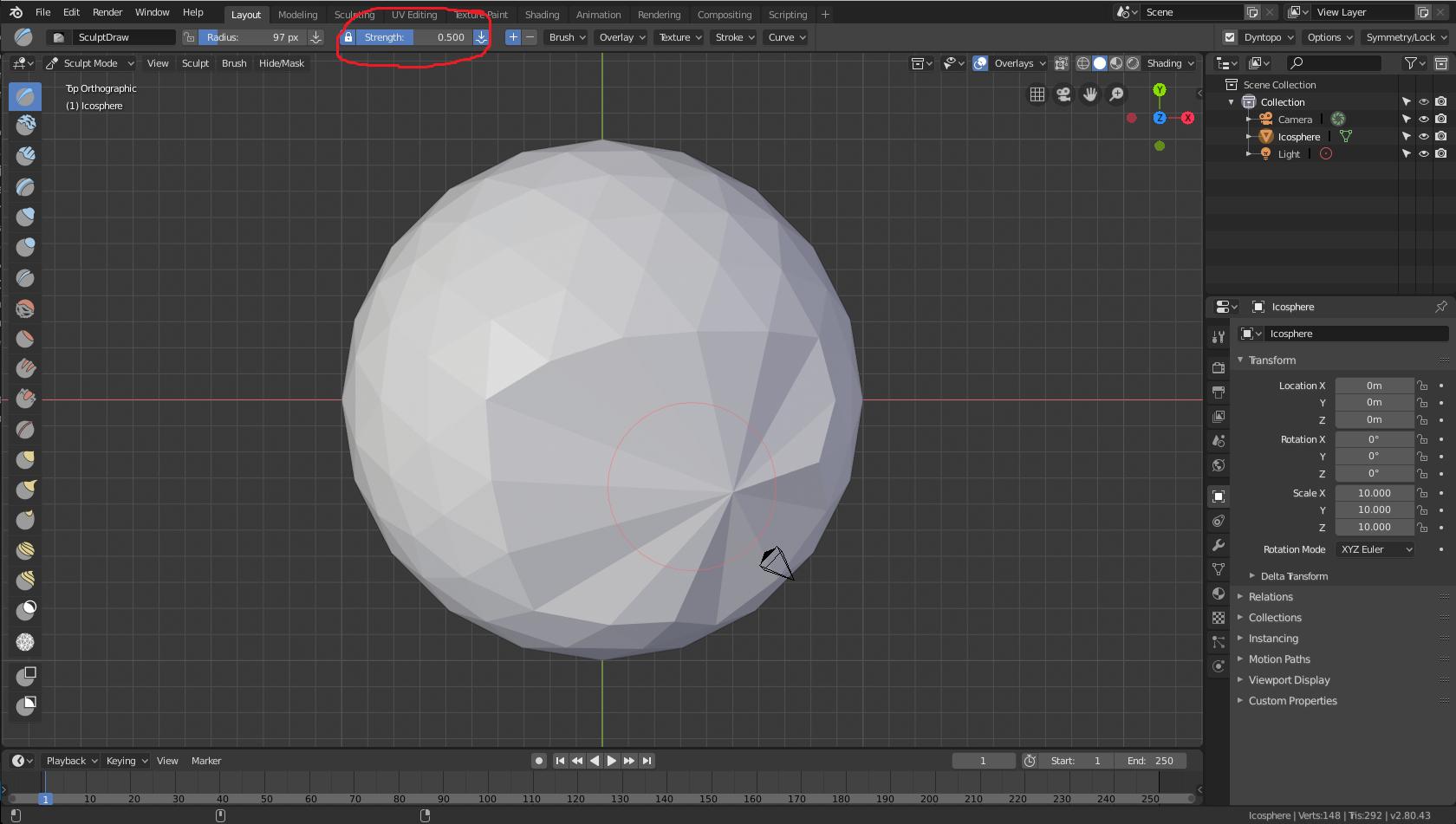Jump to the animation end frame
This screenshot has height=824, width=1456.
pos(647,761)
